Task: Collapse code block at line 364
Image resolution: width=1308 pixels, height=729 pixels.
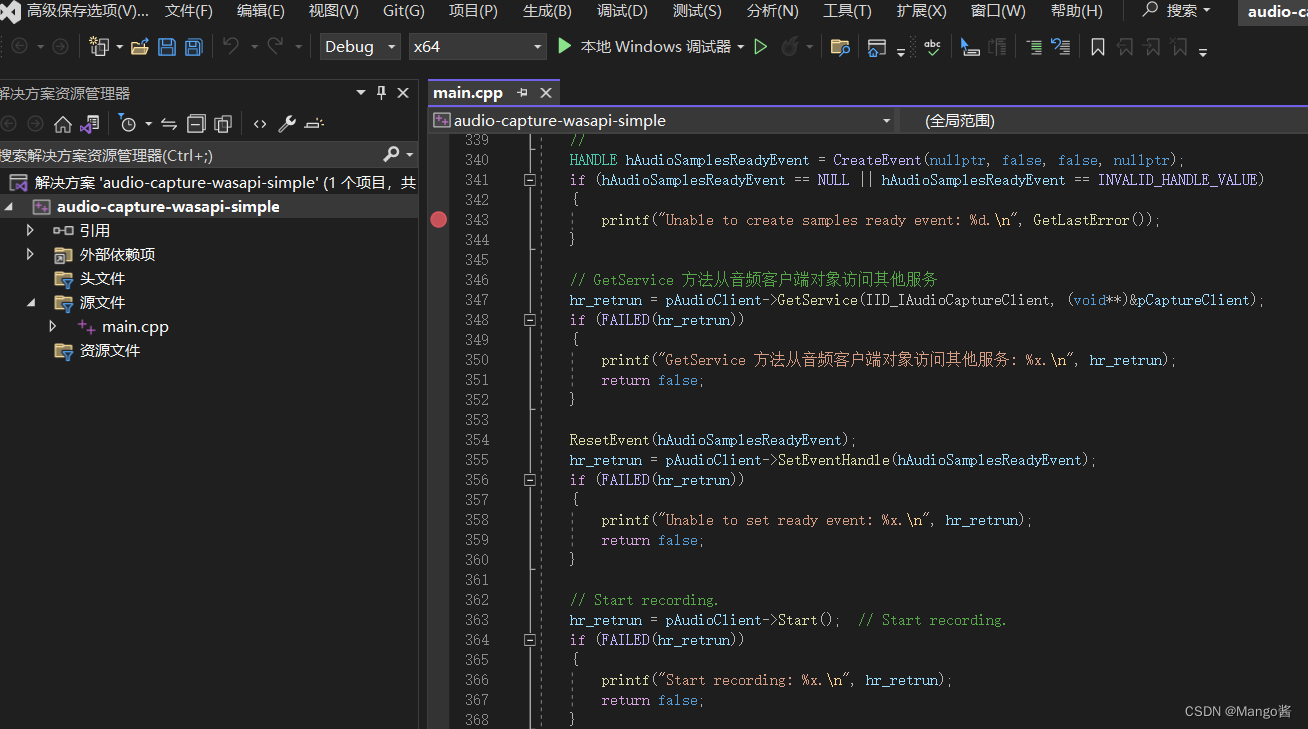Action: [x=530, y=640]
